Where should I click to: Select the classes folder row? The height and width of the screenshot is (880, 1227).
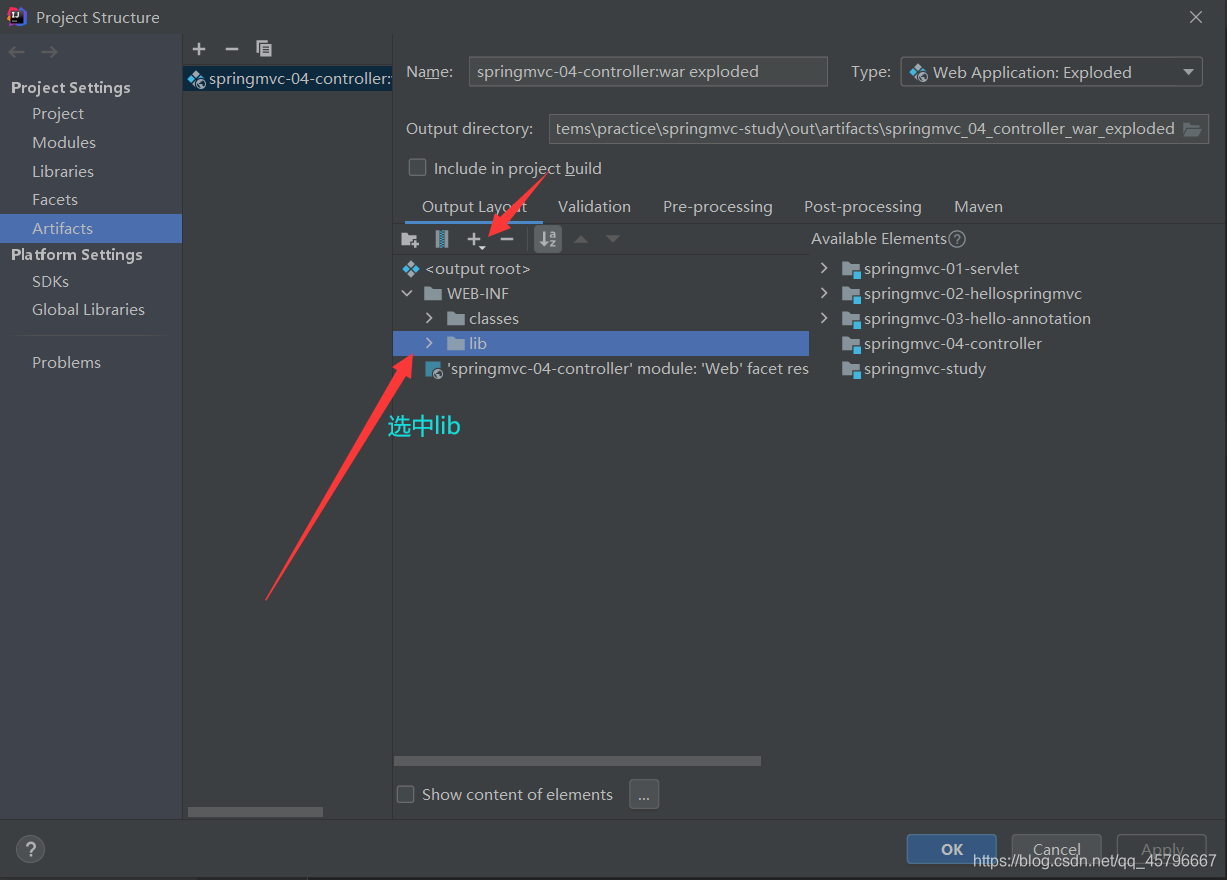(601, 319)
